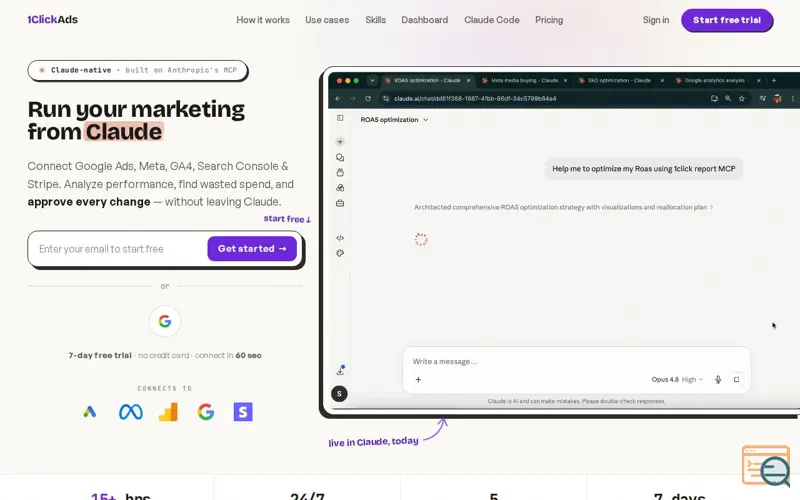Click the plus attachment button in composer
This screenshot has width=800, height=500.
pyautogui.click(x=418, y=380)
